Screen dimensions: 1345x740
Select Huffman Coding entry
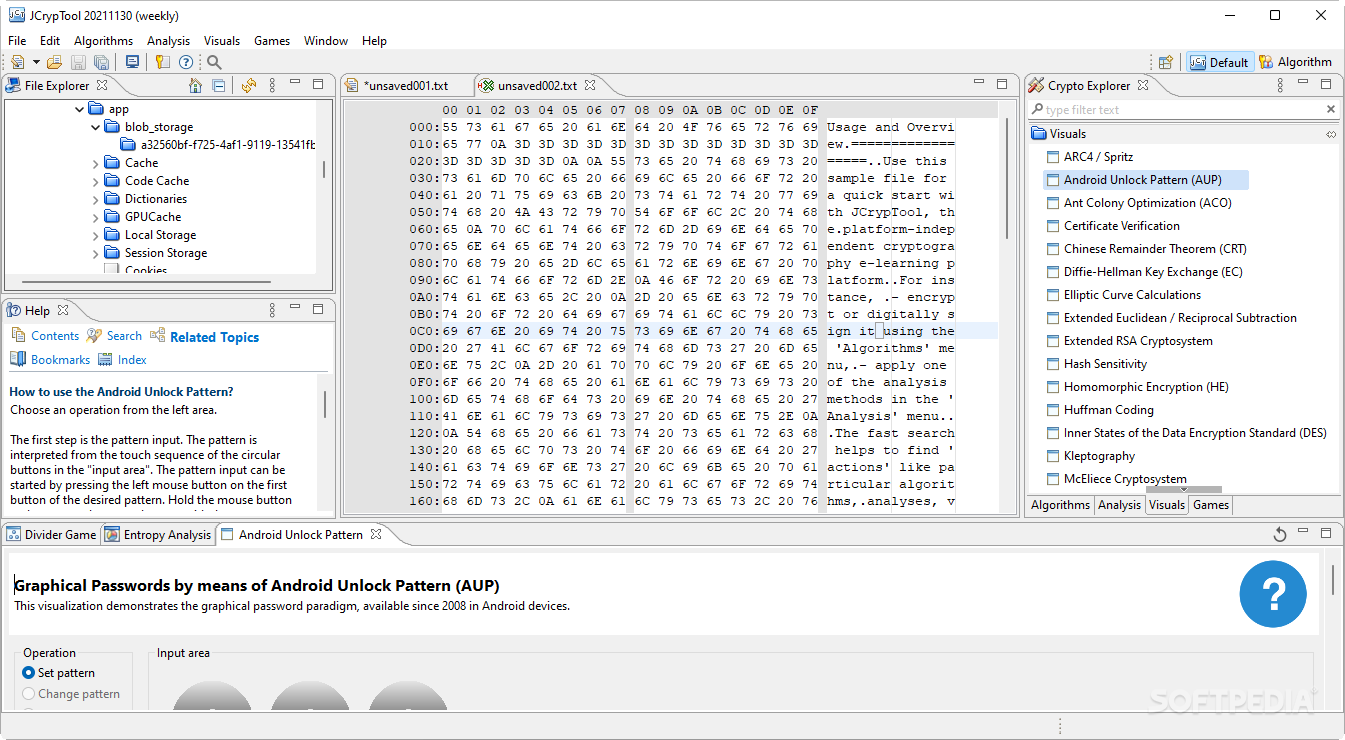click(x=1108, y=410)
